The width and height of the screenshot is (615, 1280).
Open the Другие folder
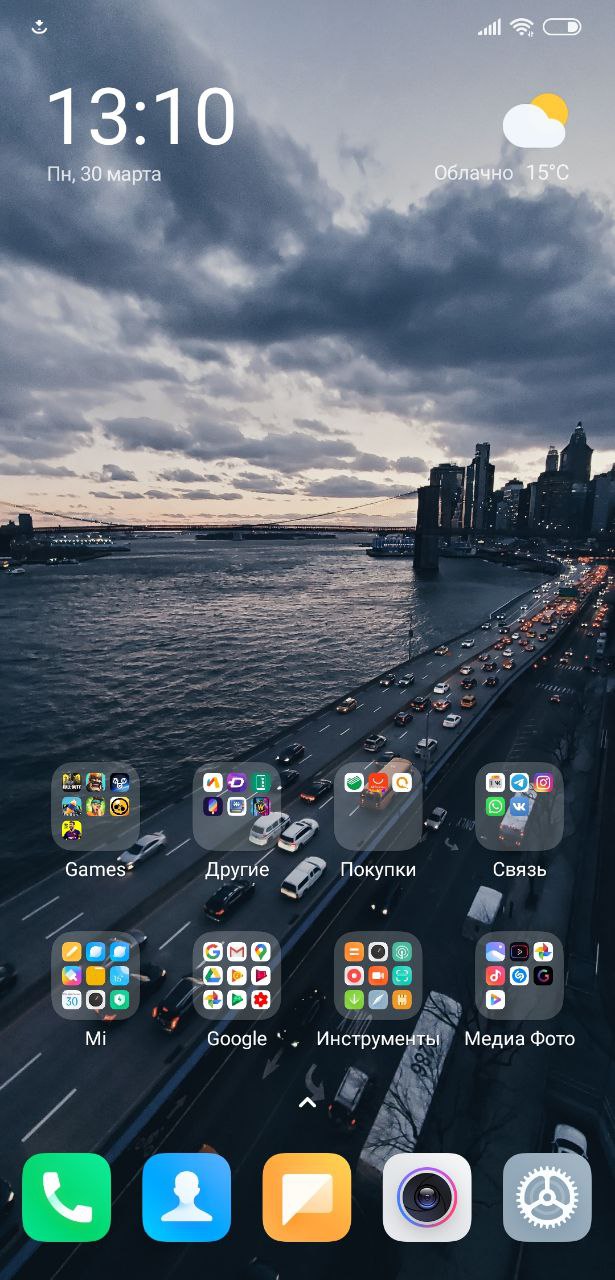click(x=237, y=807)
